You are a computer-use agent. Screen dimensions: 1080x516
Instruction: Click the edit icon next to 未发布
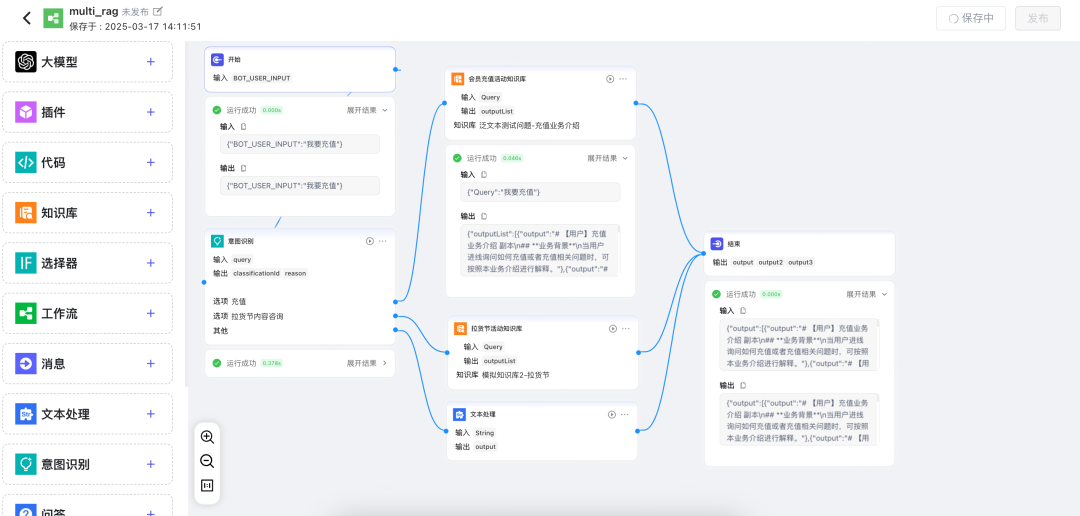(x=158, y=11)
